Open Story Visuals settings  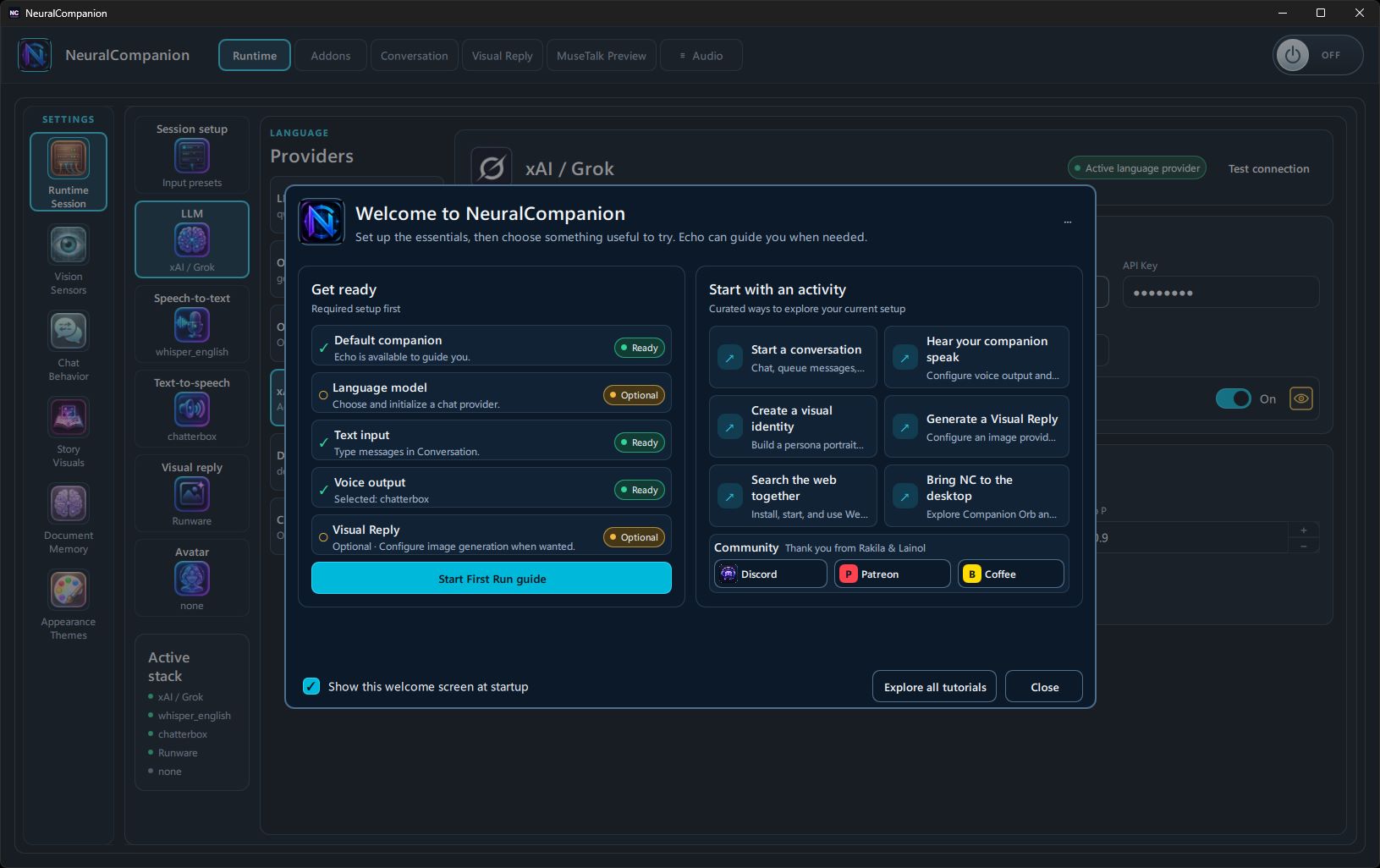69,433
